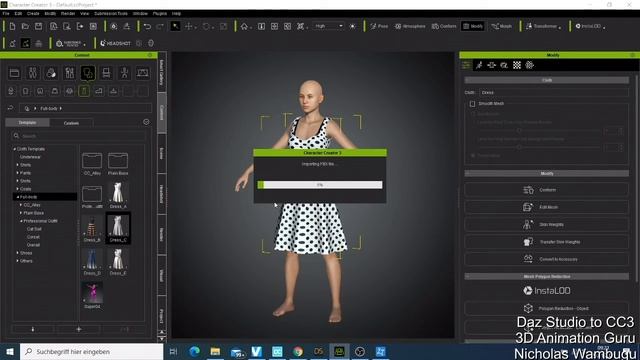Expand the Others tree node
640x360 pixels.
(18, 261)
